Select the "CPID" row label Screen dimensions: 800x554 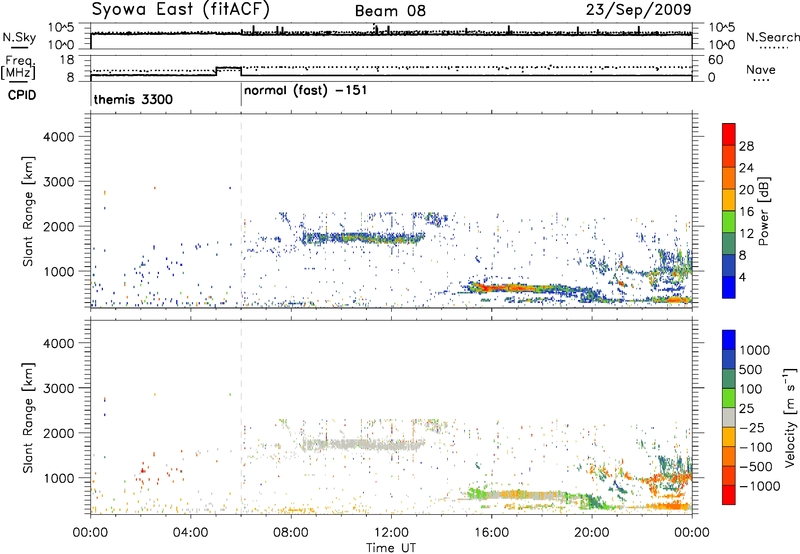[x=22, y=95]
